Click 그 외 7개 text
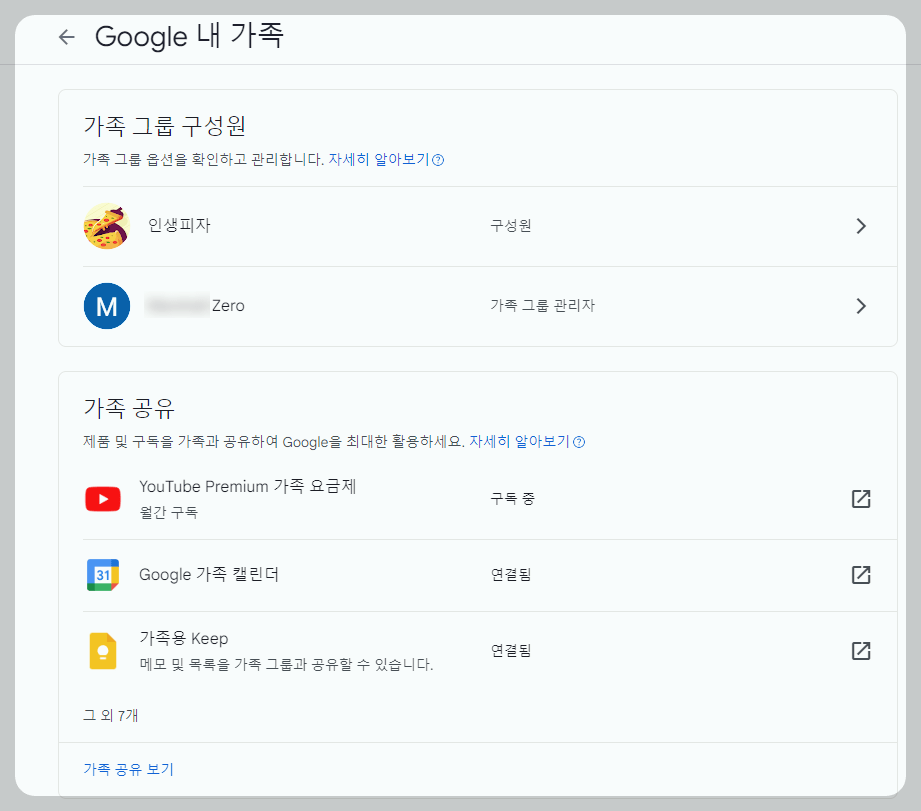Viewport: 921px width, 811px height. click(x=110, y=715)
